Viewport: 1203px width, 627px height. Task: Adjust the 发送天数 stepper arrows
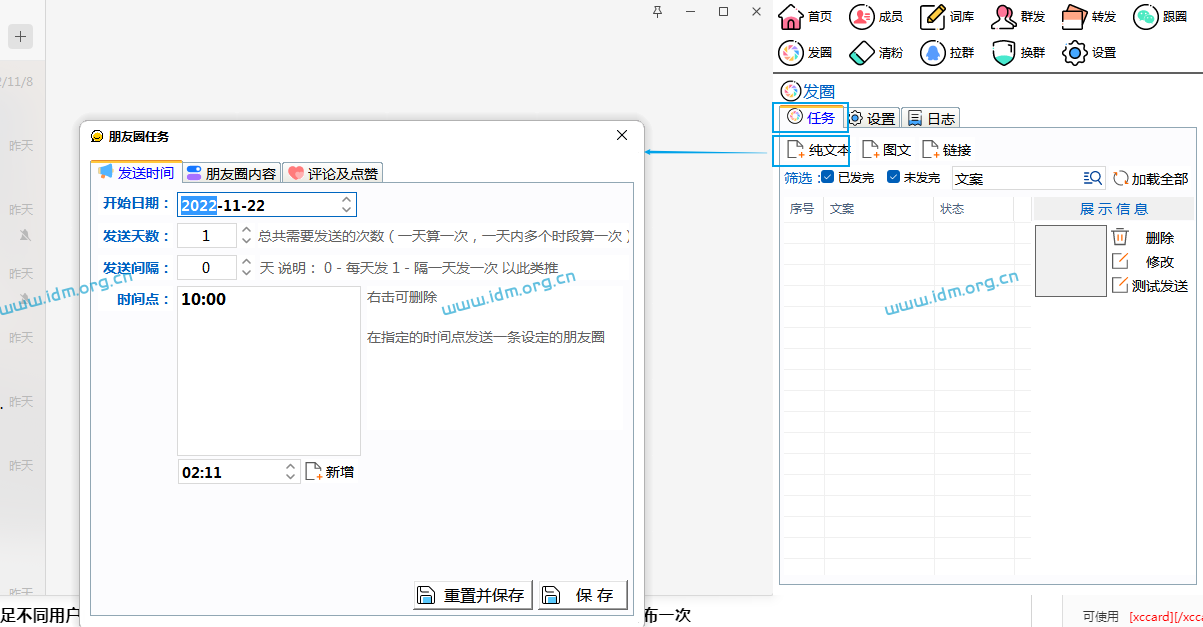point(246,236)
